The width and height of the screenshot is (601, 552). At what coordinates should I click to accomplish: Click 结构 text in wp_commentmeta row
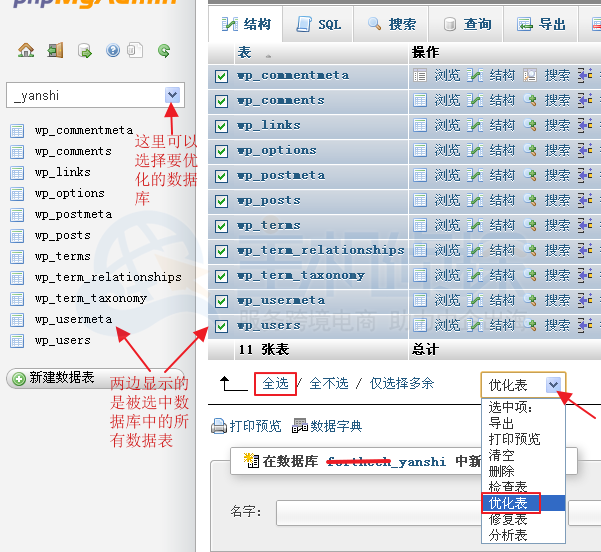tap(502, 76)
